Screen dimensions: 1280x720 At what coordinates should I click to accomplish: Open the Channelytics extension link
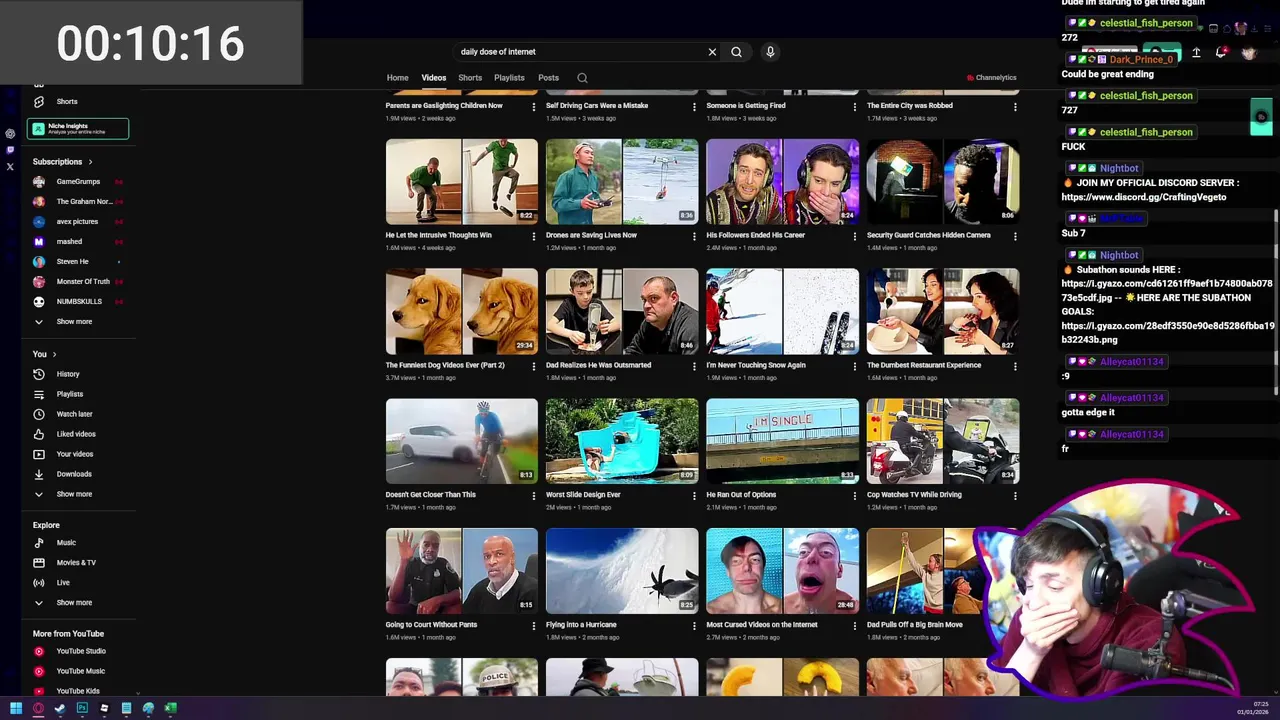tap(992, 78)
